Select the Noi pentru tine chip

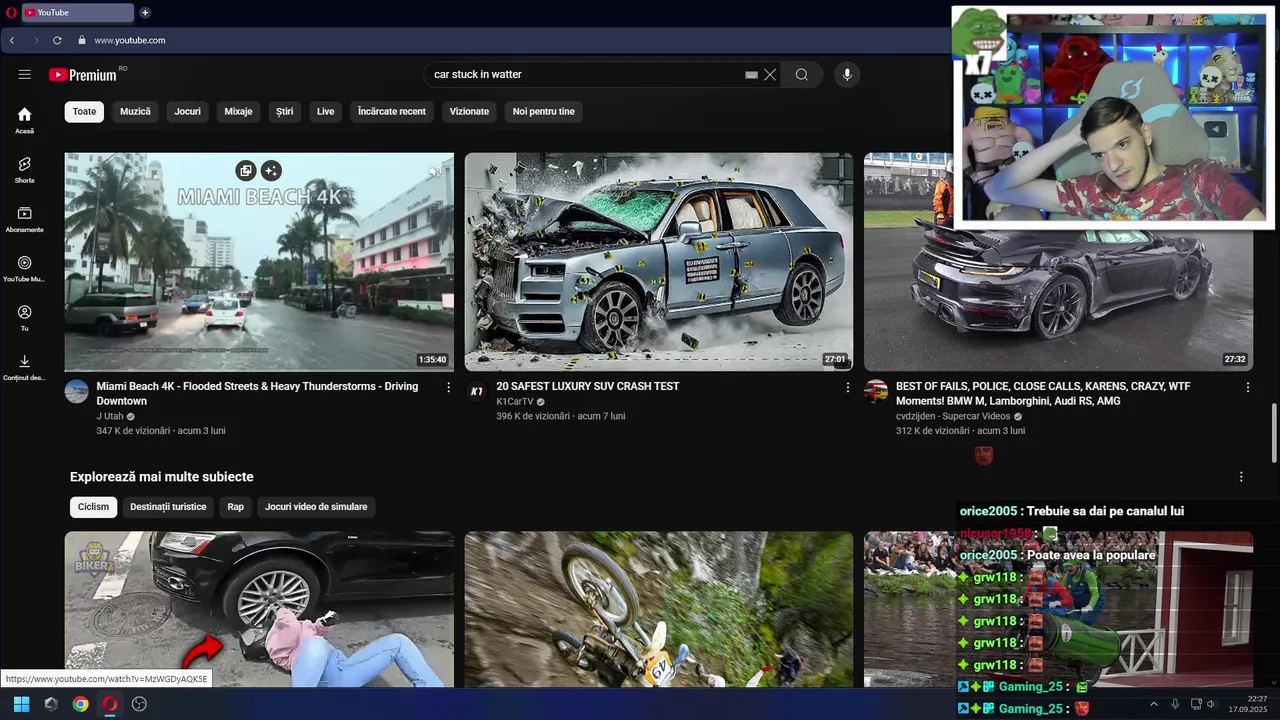[x=544, y=111]
